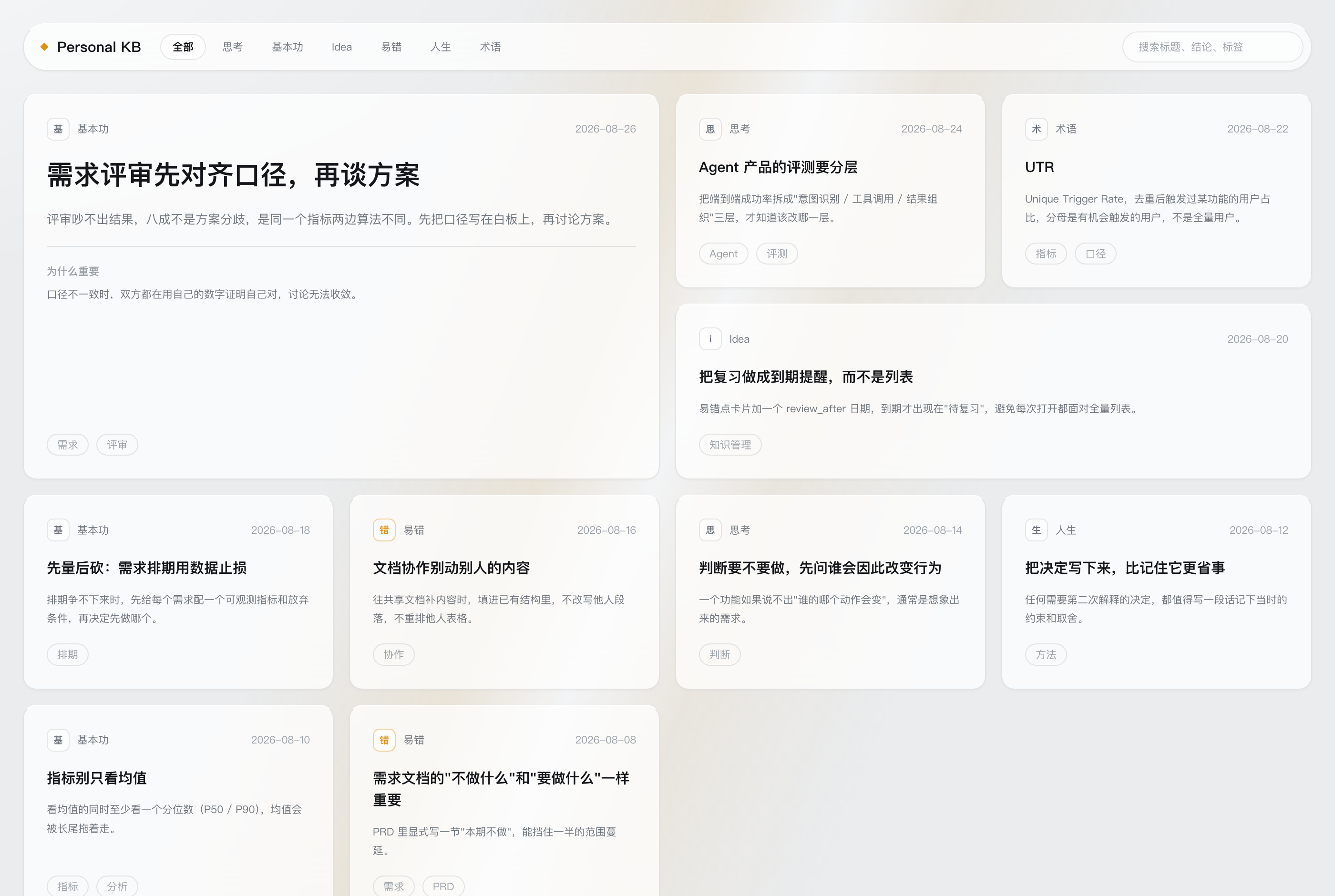
Task: Click the 基 icon on 指标别只看均值 card
Action: [58, 740]
